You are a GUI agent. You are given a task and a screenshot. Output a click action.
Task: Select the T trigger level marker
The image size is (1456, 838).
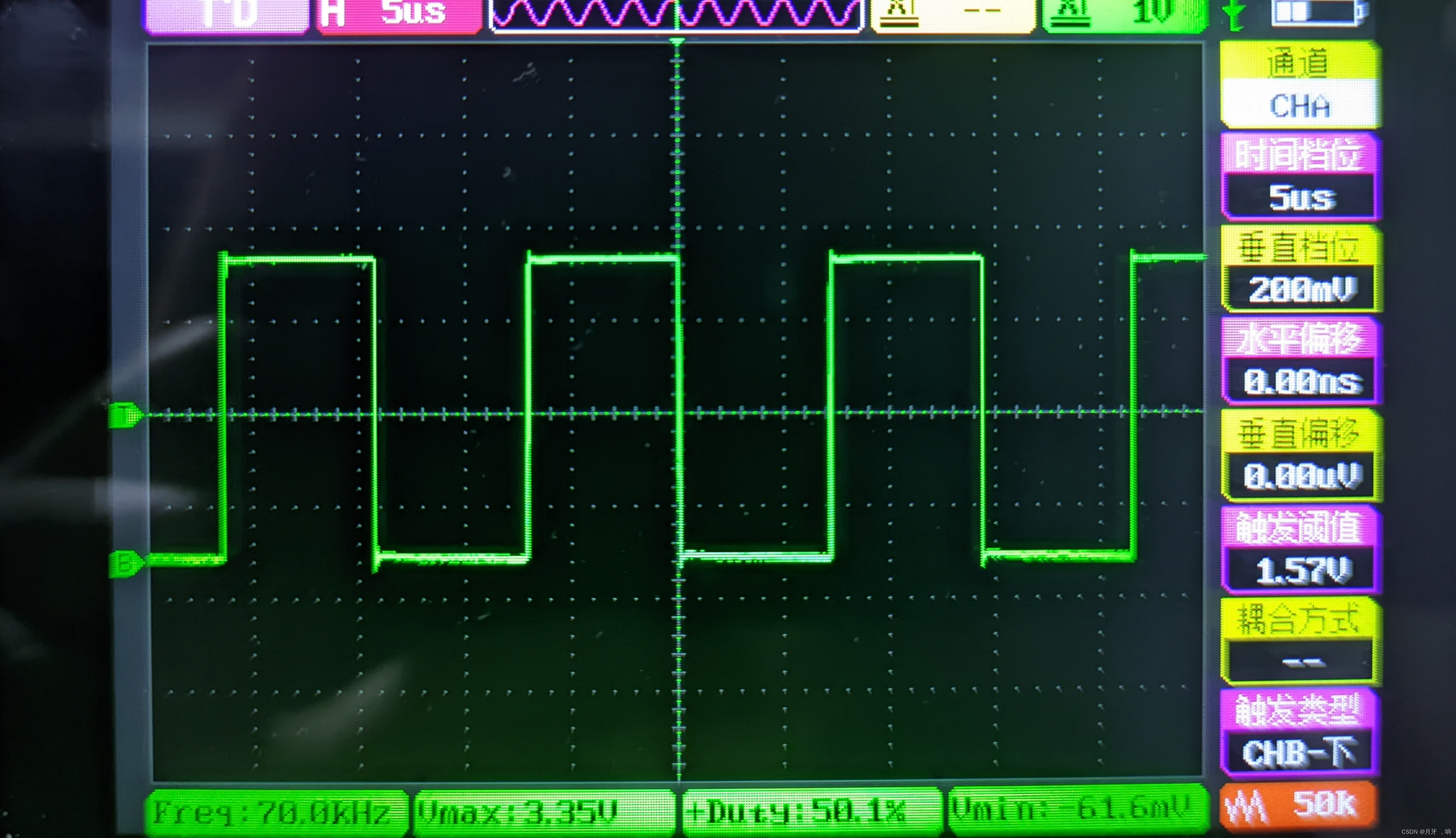pyautogui.click(x=126, y=415)
